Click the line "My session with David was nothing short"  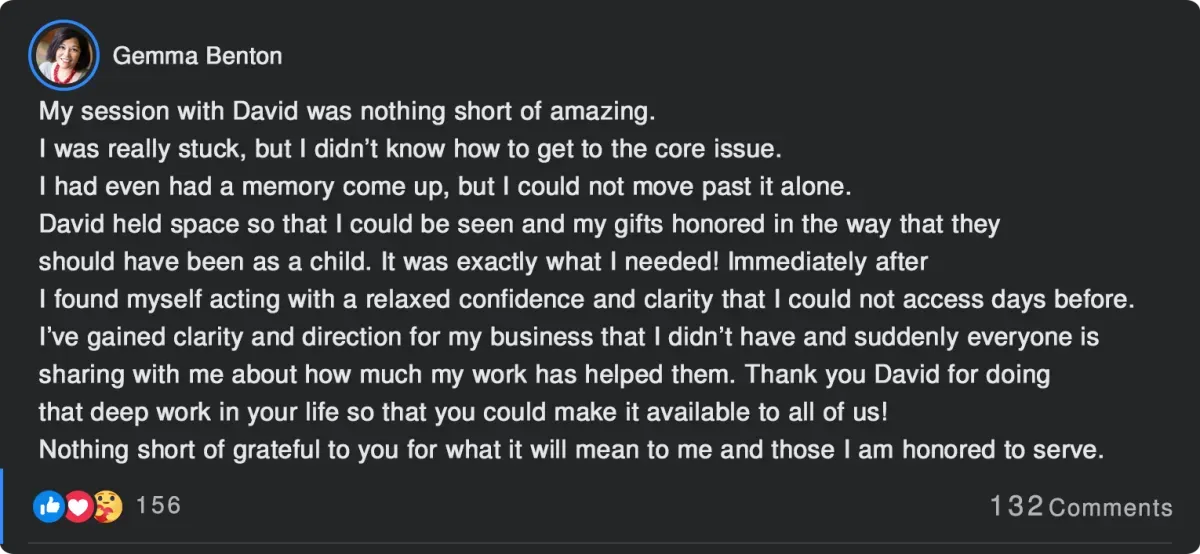[x=347, y=110]
